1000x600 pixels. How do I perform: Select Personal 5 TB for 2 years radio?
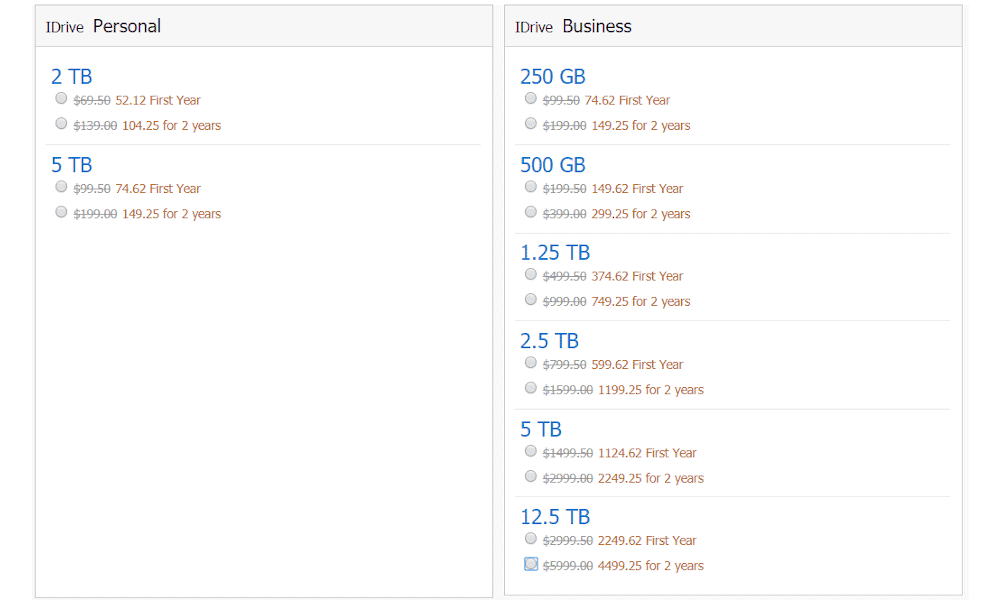[61, 212]
